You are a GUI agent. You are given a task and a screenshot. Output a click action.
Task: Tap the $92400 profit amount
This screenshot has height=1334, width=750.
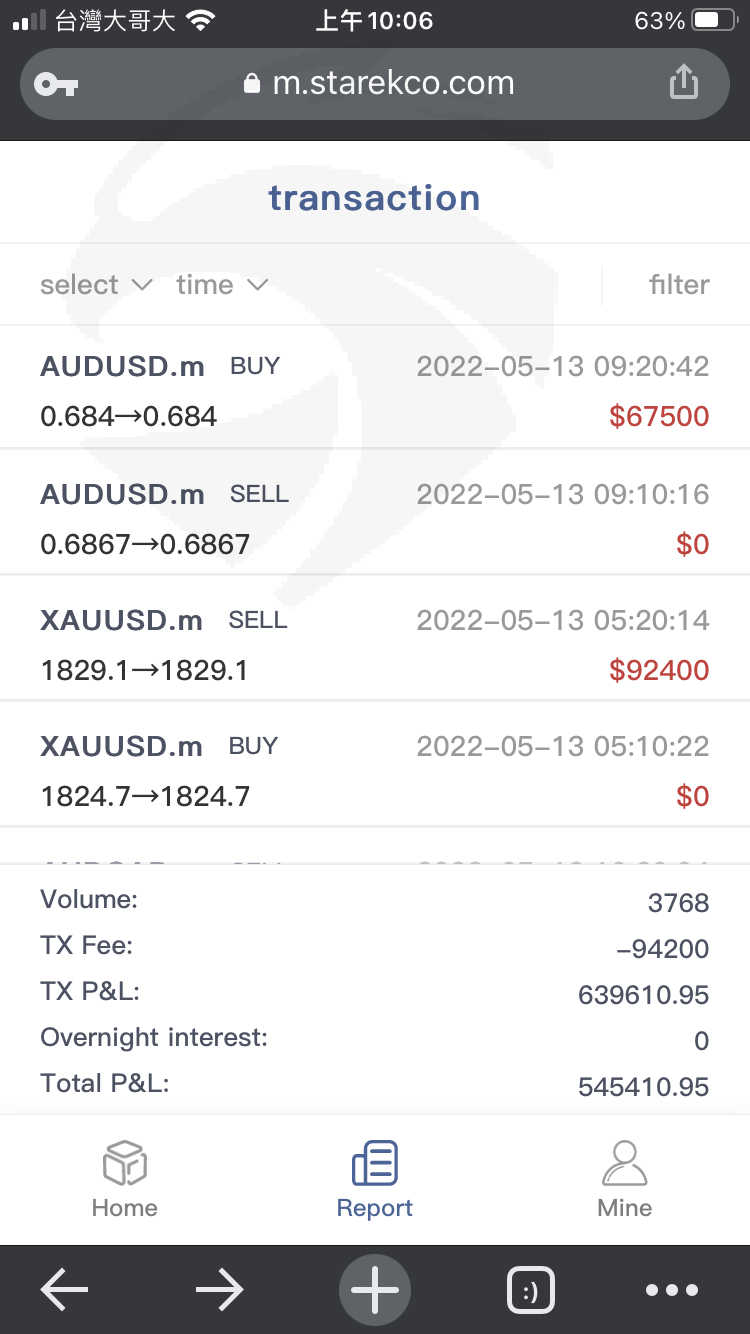tap(659, 670)
